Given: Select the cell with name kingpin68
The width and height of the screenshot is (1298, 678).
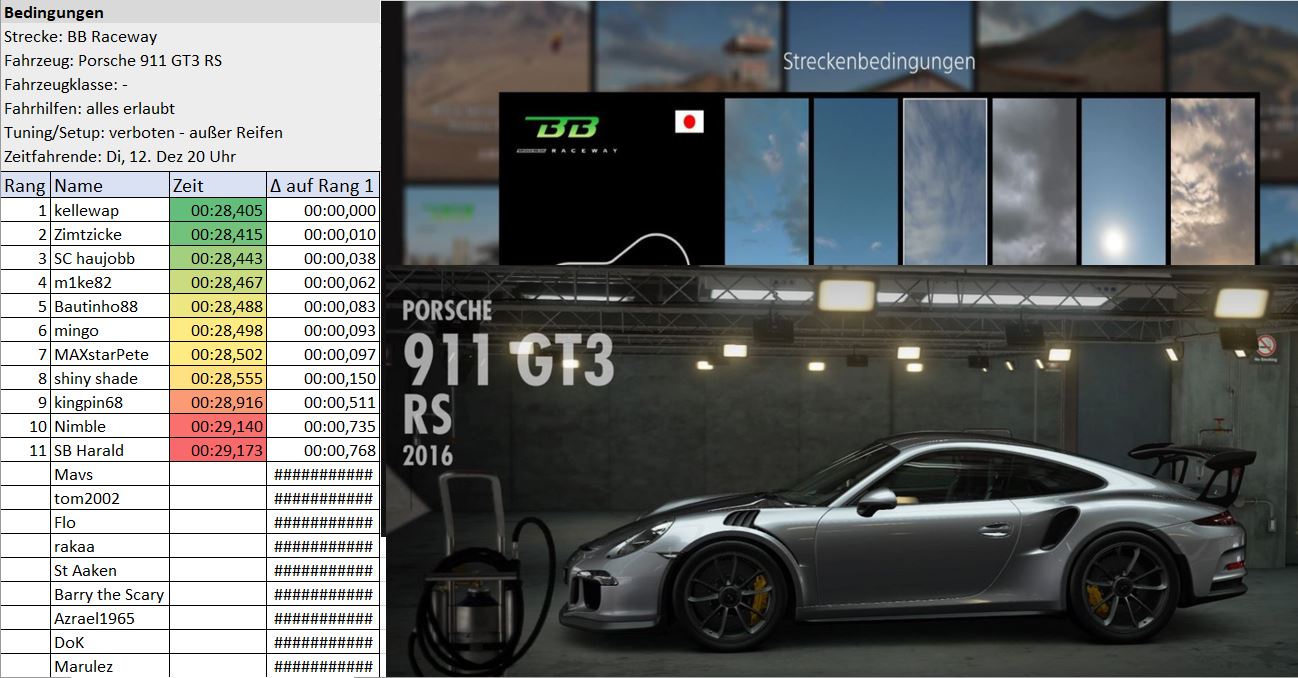Looking at the screenshot, I should point(110,402).
